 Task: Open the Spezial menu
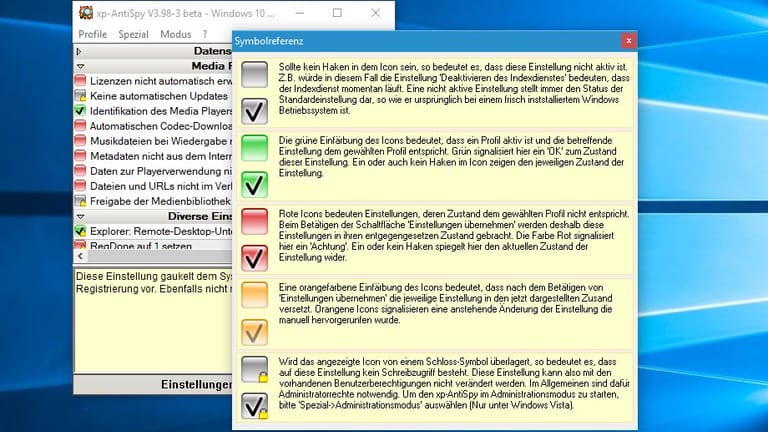[x=133, y=34]
